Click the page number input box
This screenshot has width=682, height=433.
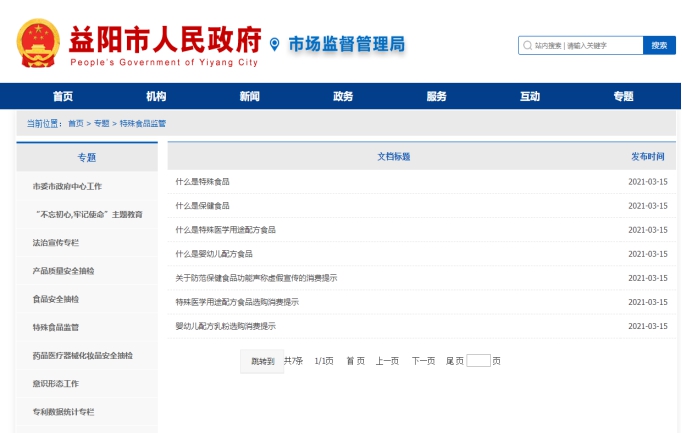pos(478,361)
